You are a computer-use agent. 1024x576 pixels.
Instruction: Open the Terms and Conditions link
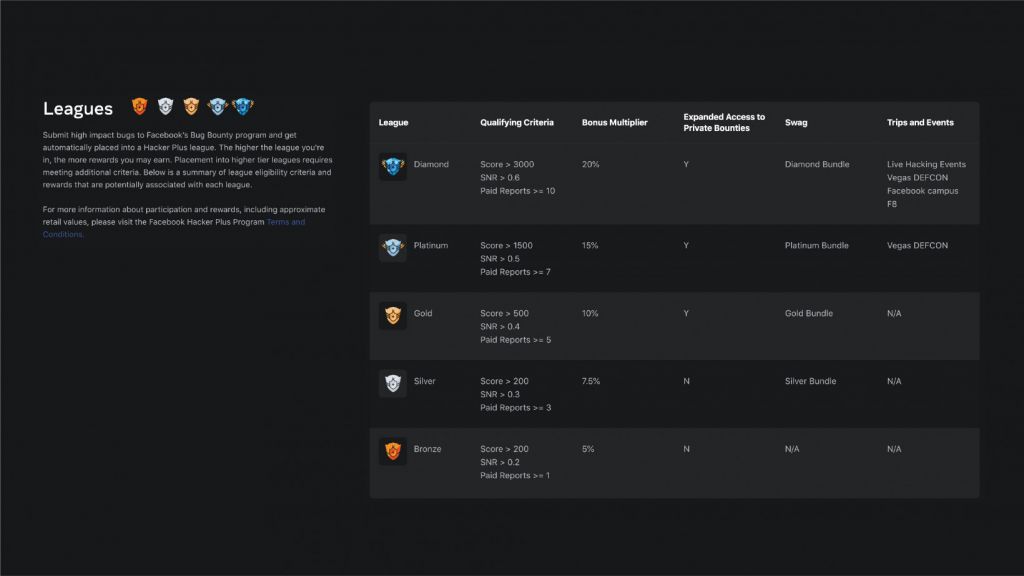(x=285, y=222)
